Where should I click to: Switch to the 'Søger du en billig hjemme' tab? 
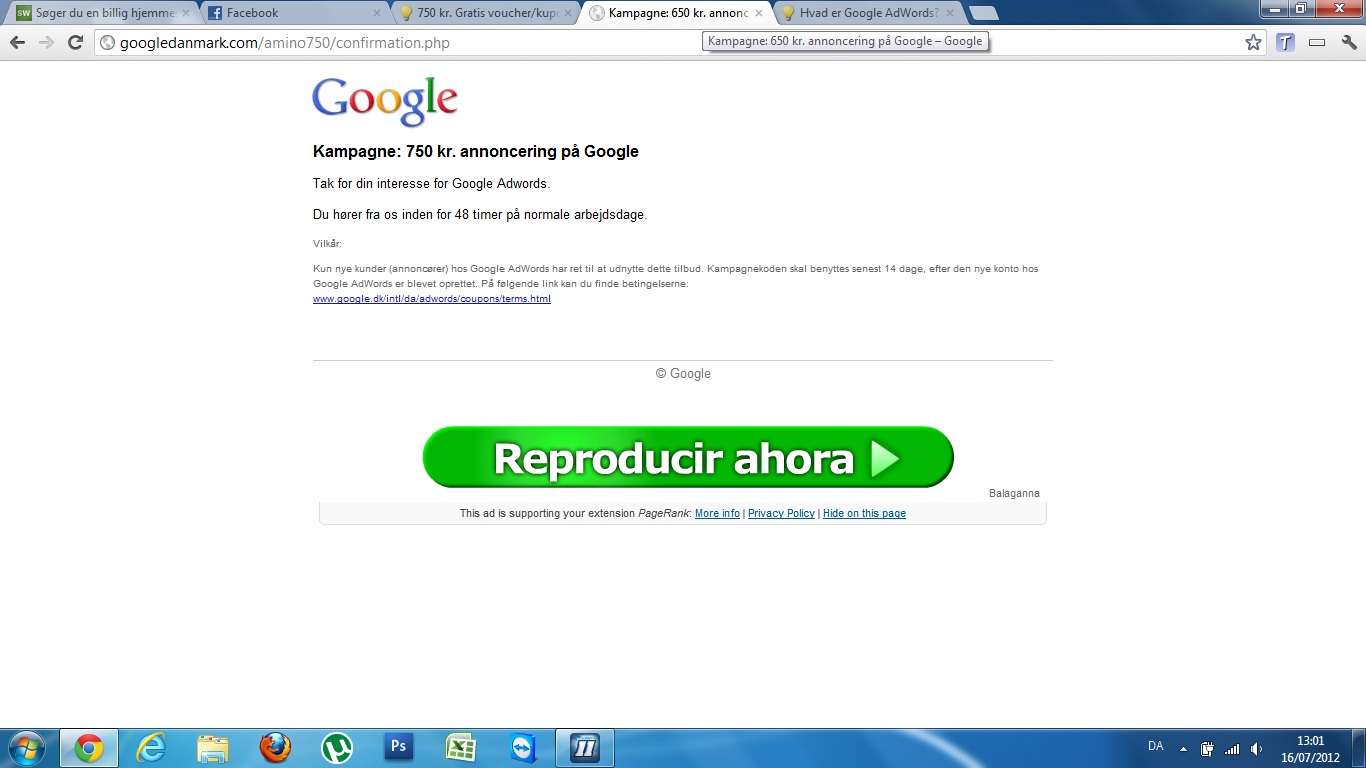(100, 13)
